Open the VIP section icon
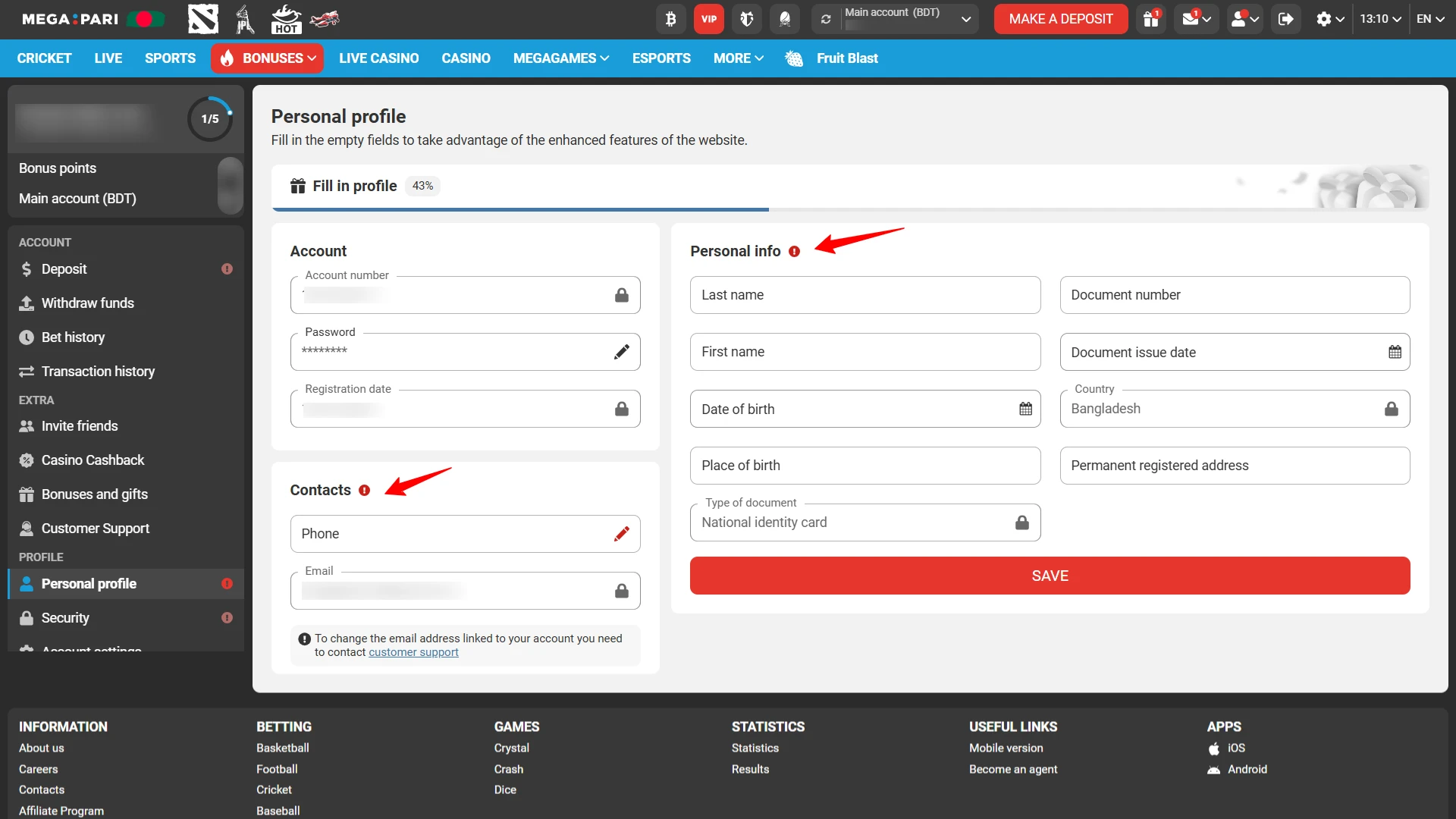 click(x=708, y=19)
